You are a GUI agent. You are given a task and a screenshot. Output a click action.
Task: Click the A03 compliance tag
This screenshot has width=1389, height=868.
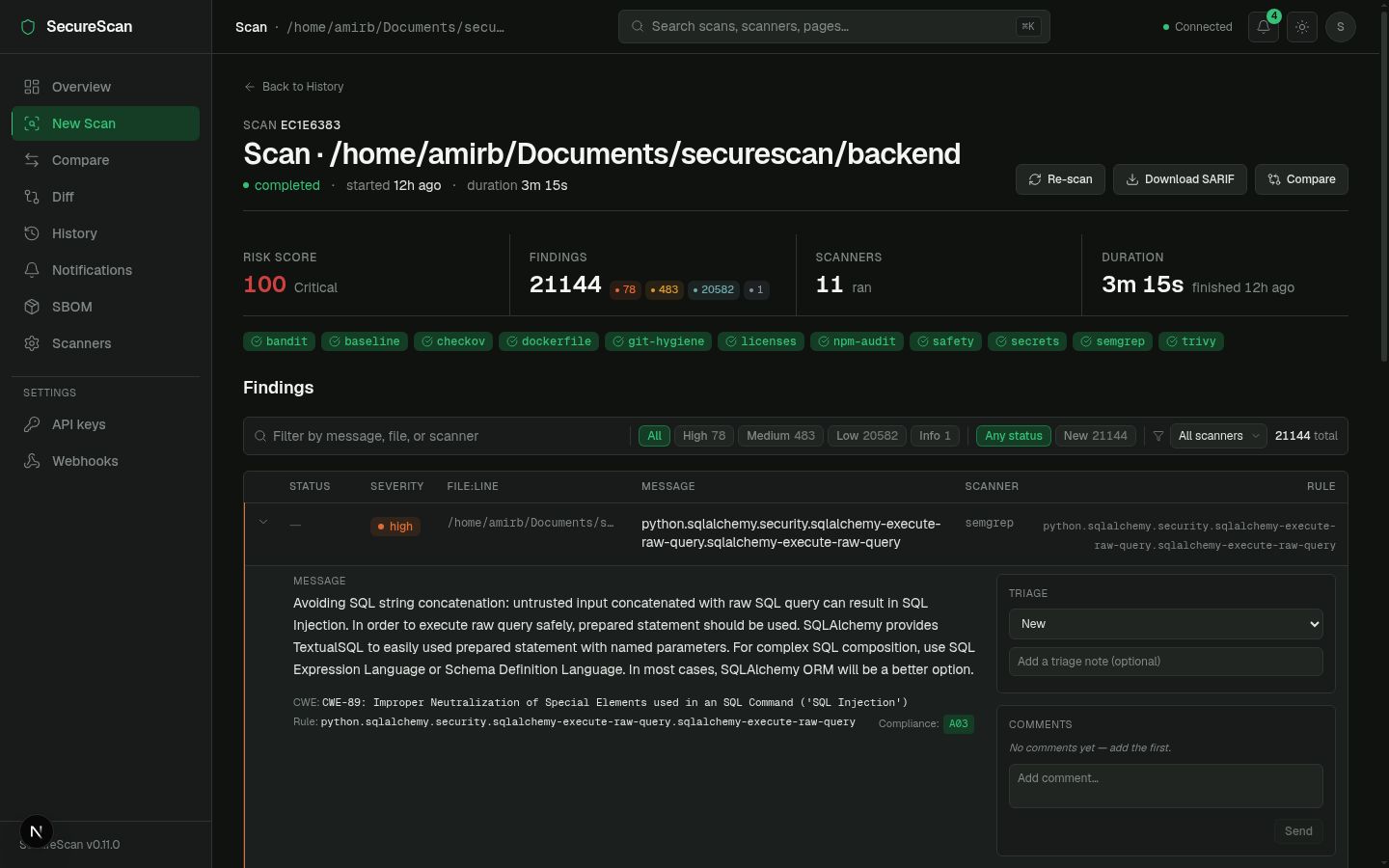(958, 723)
